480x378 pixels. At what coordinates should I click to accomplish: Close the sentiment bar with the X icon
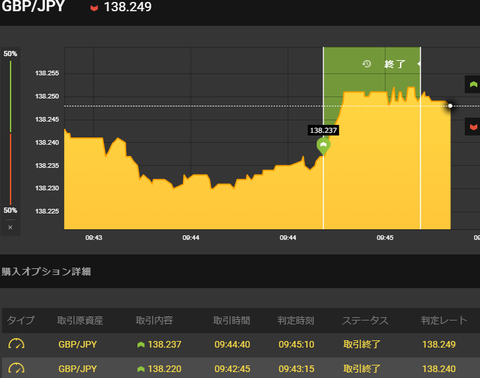pos(10,227)
